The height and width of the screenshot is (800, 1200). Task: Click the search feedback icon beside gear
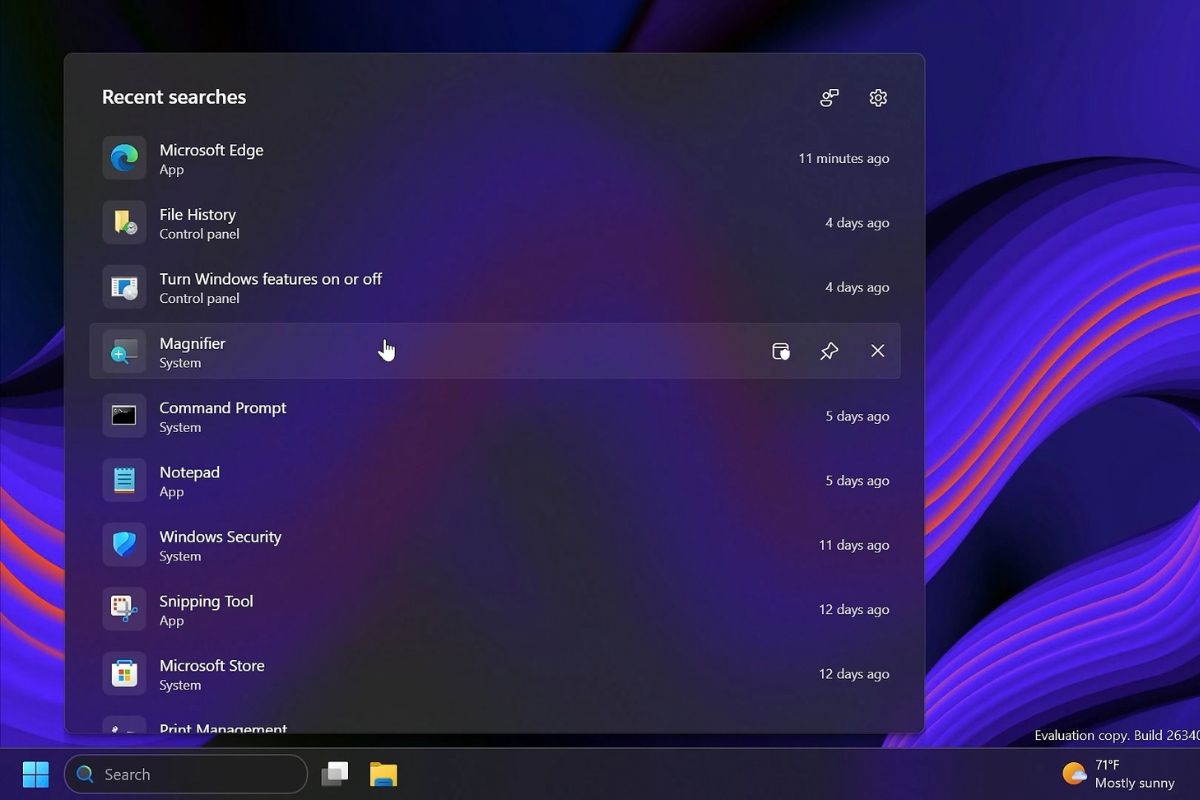coord(829,97)
